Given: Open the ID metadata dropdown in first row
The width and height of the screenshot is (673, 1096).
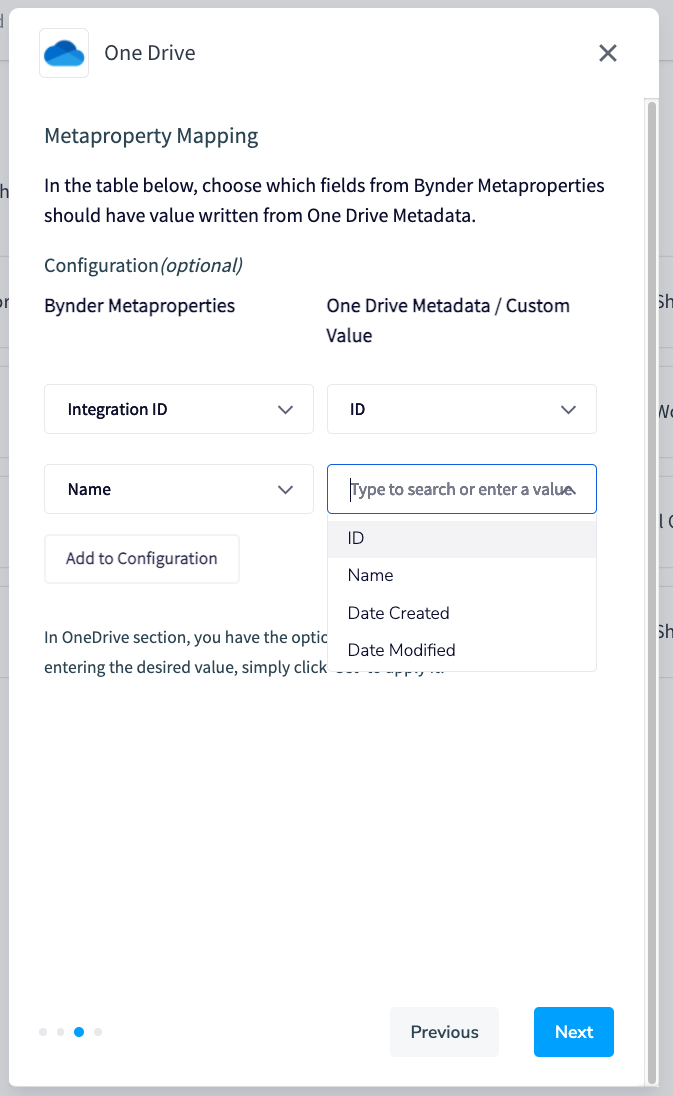Looking at the screenshot, I should 462,409.
